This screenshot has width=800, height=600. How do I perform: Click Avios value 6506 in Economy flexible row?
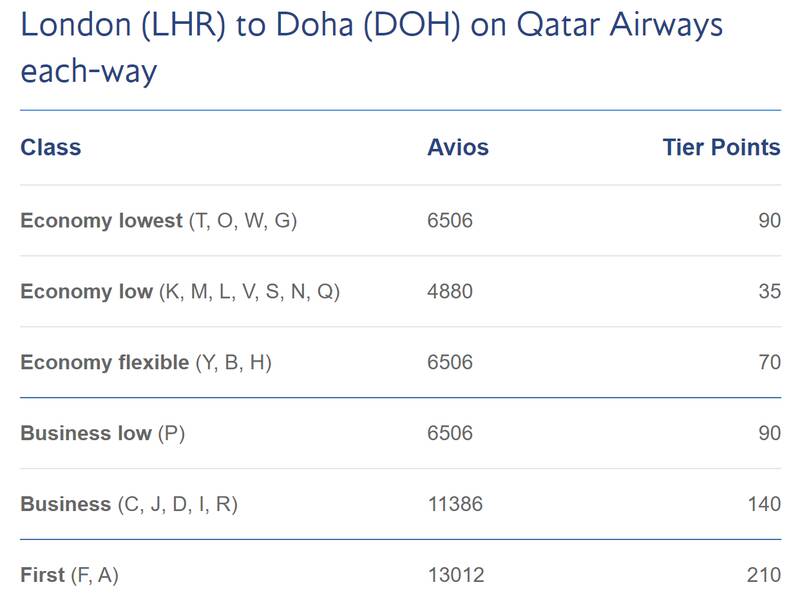point(450,363)
